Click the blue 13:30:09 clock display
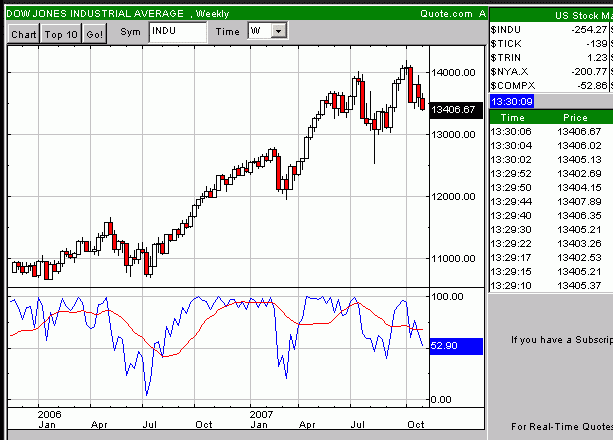Image resolution: width=613 pixels, height=440 pixels. pyautogui.click(x=511, y=102)
